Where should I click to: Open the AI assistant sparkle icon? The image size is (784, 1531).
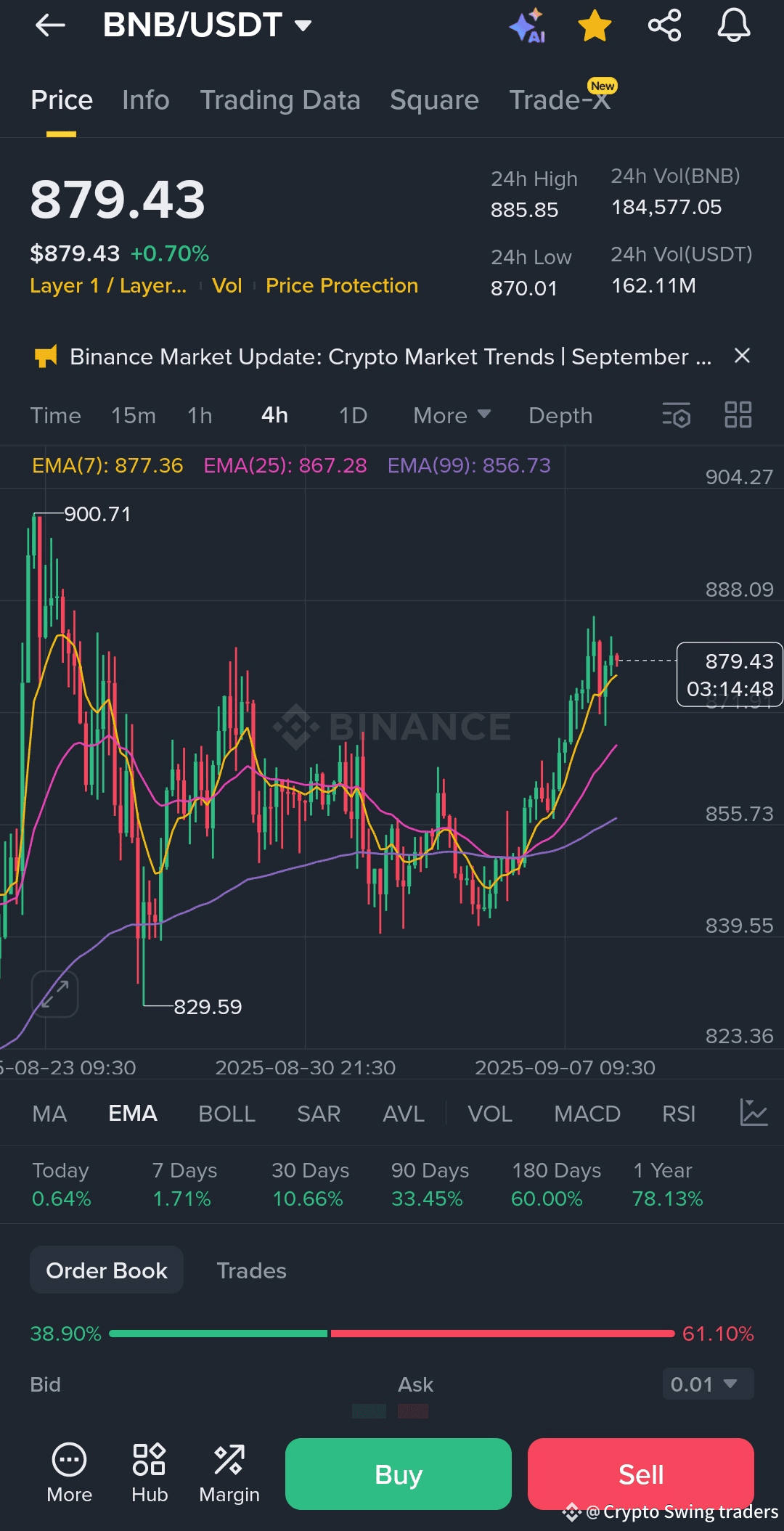coord(527,25)
